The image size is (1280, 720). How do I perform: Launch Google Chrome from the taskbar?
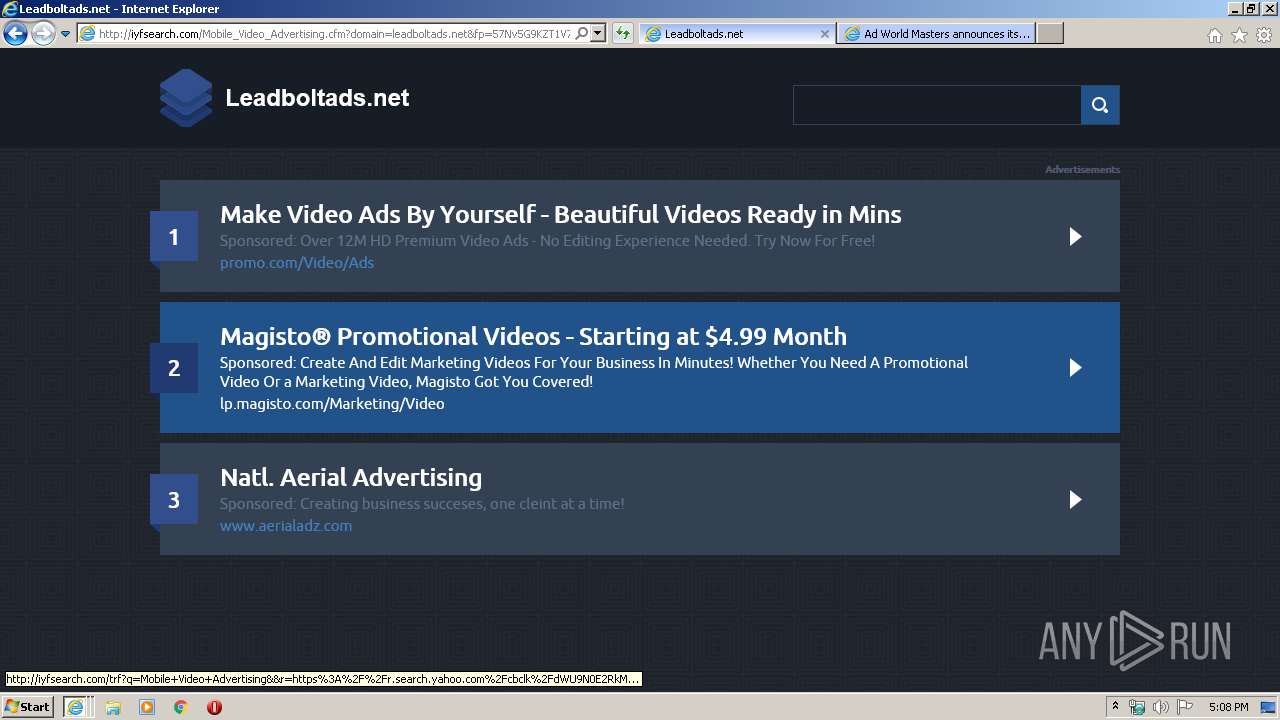coord(181,707)
